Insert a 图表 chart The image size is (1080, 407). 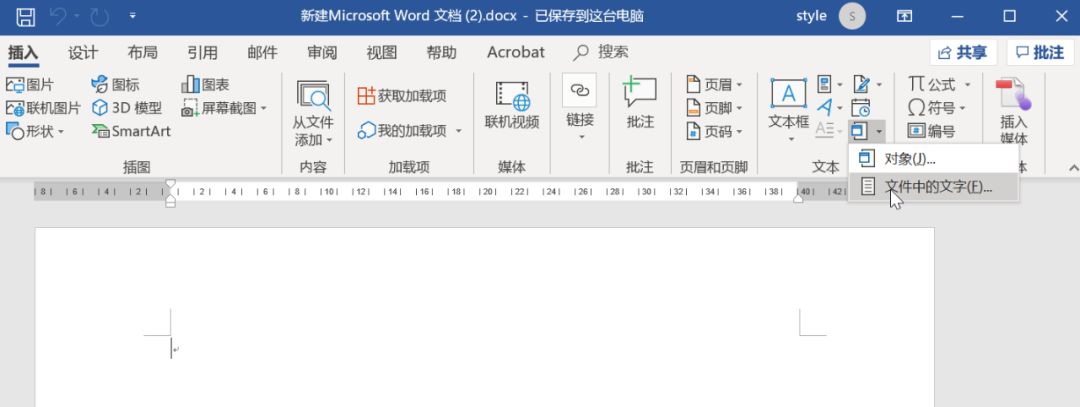pos(205,85)
